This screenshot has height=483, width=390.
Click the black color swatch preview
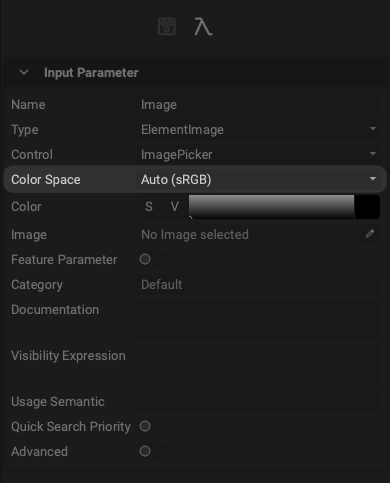tap(367, 207)
